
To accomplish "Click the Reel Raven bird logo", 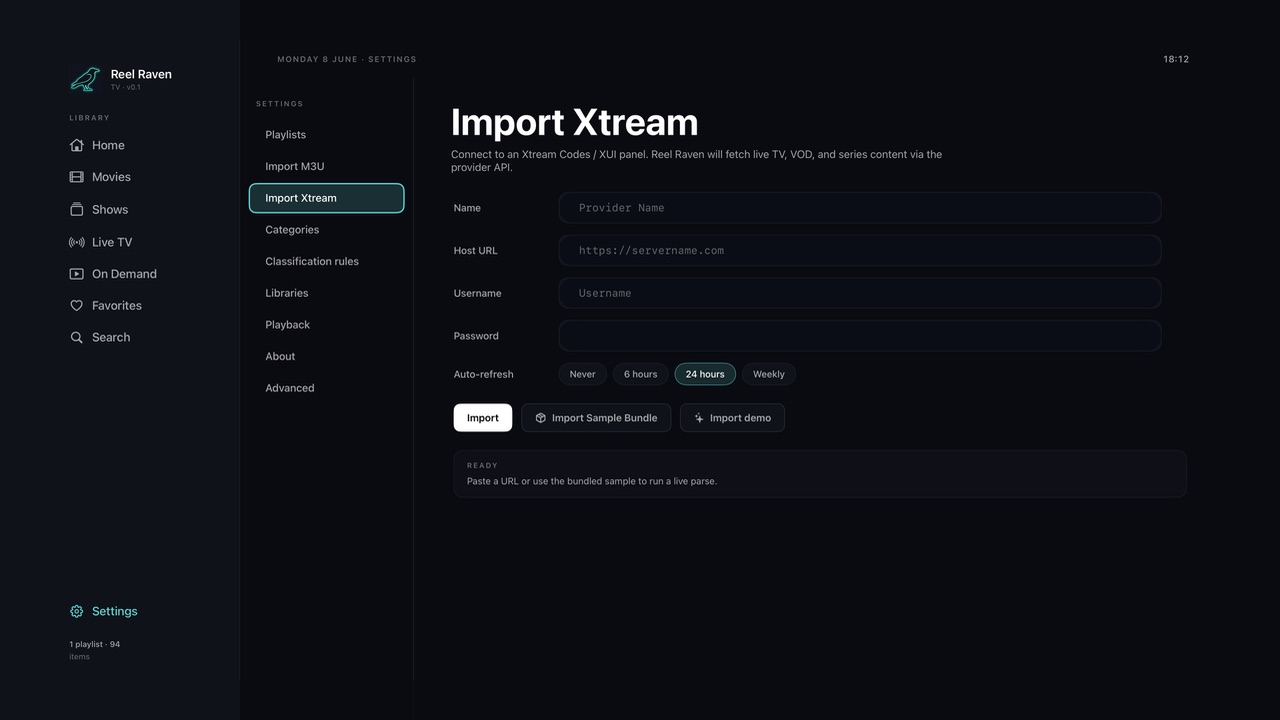I will 85,79.
